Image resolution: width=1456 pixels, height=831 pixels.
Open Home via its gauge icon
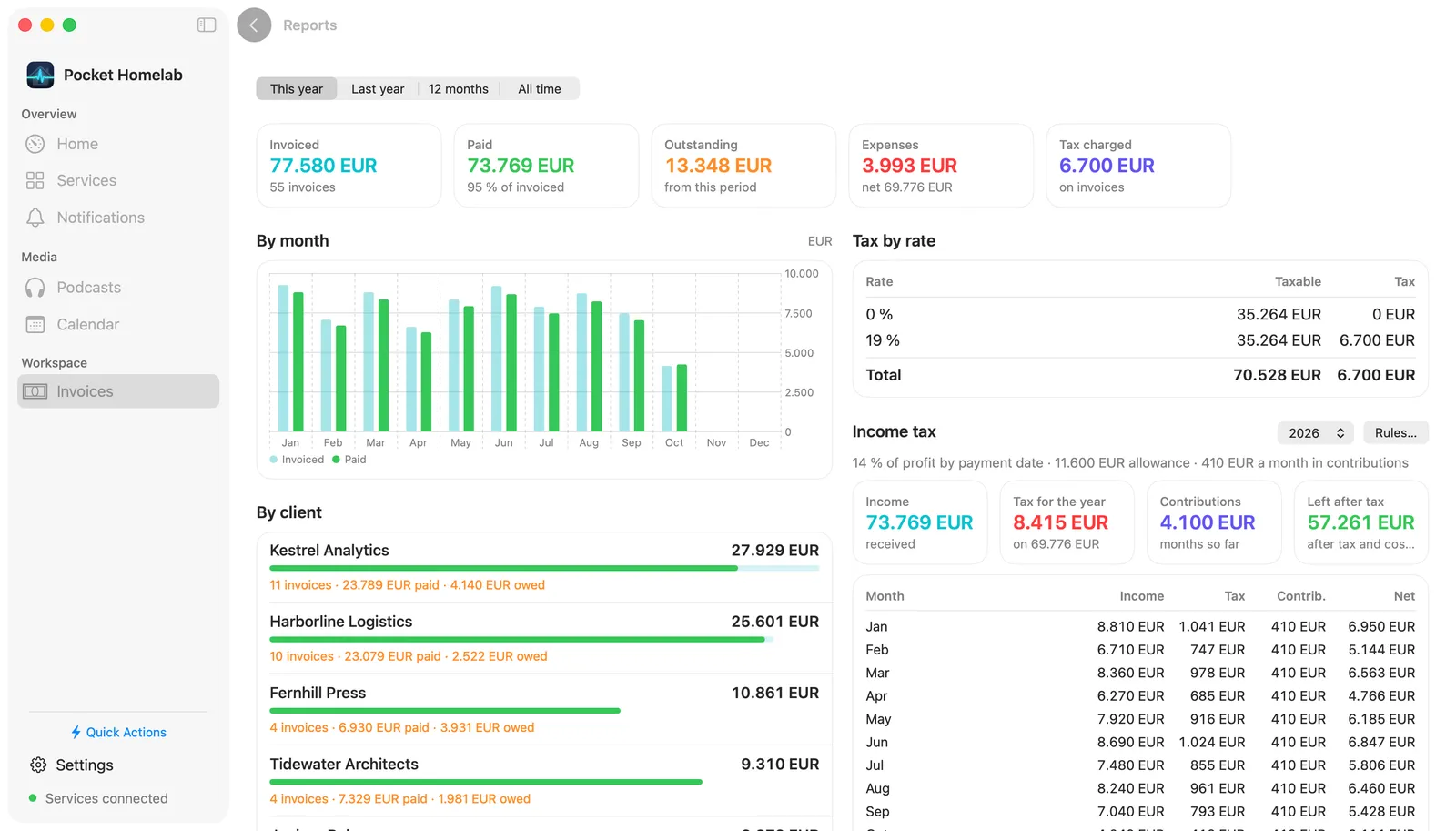35,144
